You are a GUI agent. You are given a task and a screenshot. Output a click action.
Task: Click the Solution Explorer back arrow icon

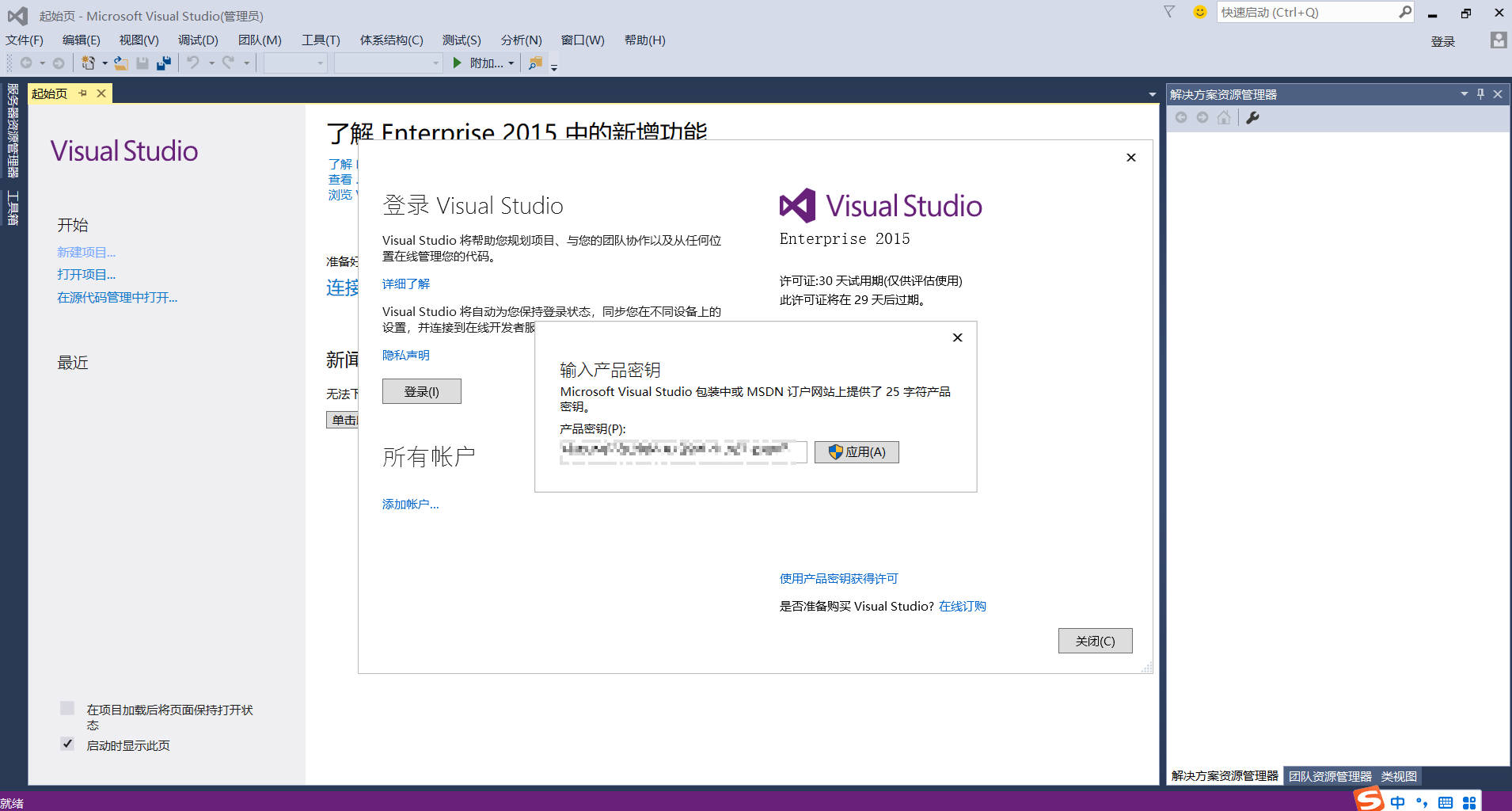point(1181,117)
